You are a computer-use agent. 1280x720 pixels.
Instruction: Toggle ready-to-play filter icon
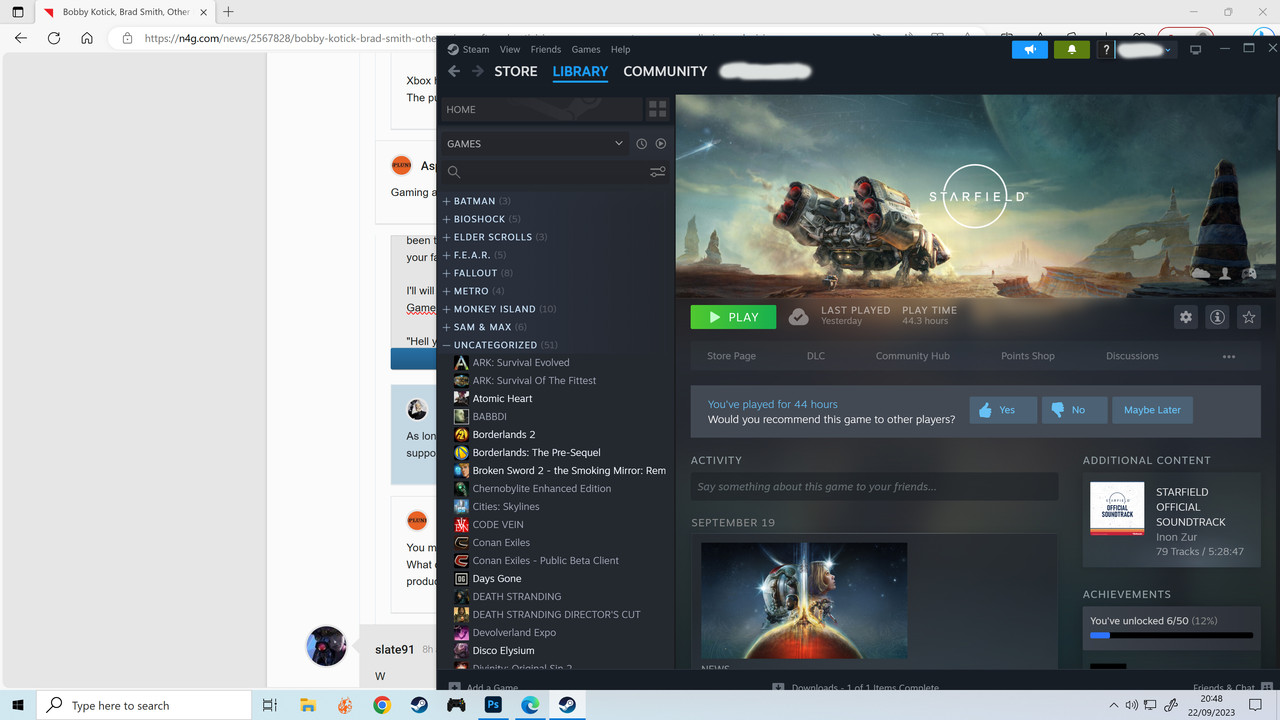[660, 144]
